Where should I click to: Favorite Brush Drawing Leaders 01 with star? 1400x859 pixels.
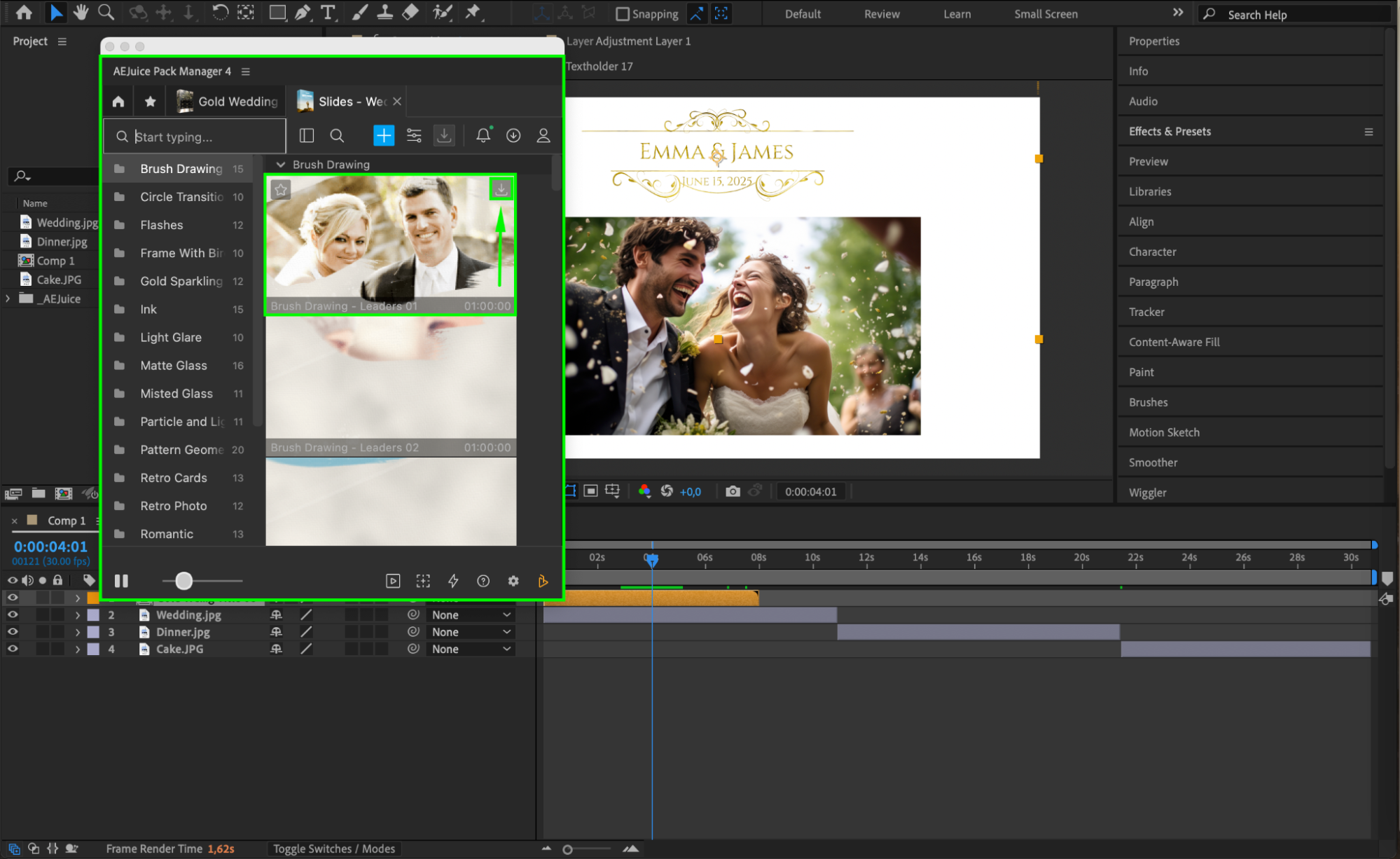point(281,189)
